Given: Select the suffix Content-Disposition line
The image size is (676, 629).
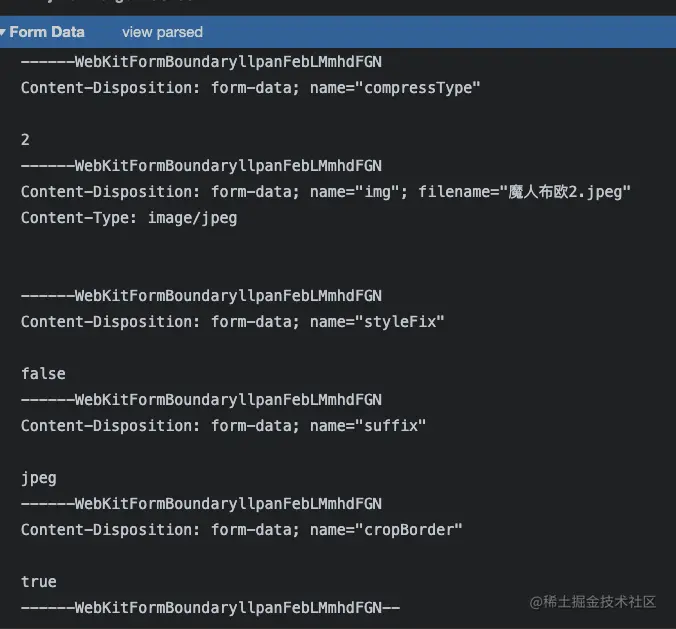Looking at the screenshot, I should click(223, 426).
